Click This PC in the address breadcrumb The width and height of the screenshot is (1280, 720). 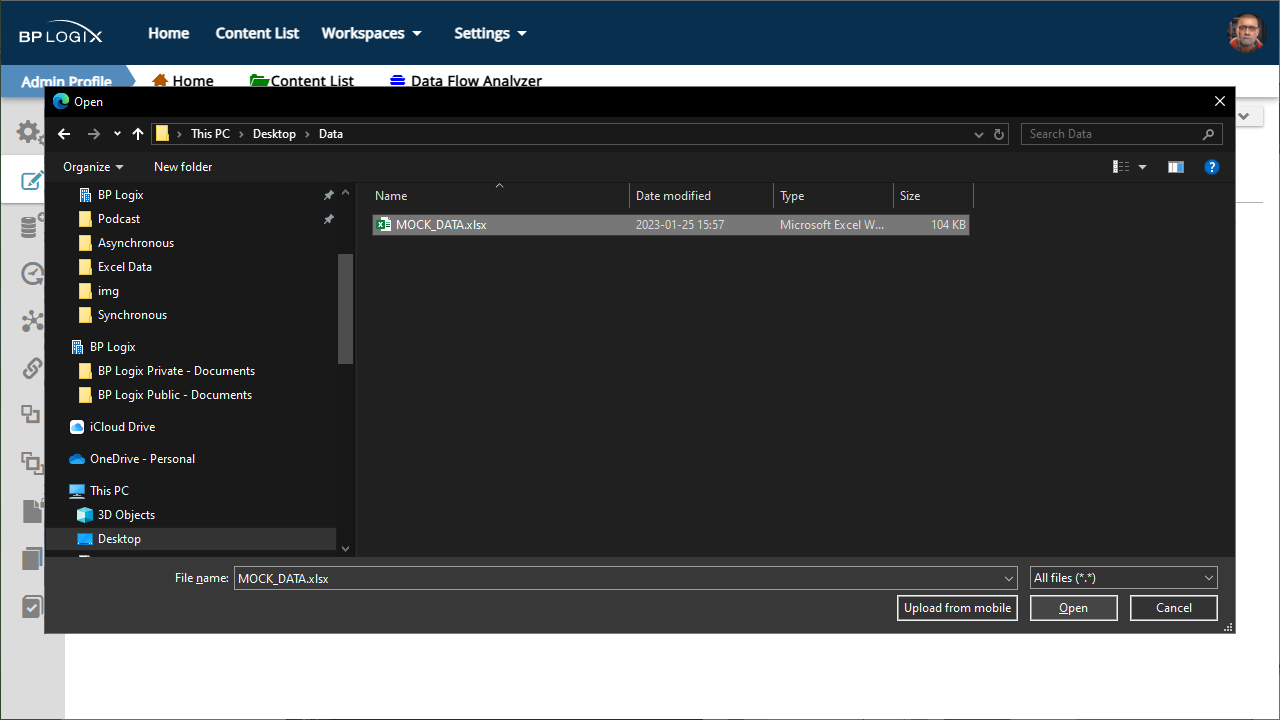(210, 134)
